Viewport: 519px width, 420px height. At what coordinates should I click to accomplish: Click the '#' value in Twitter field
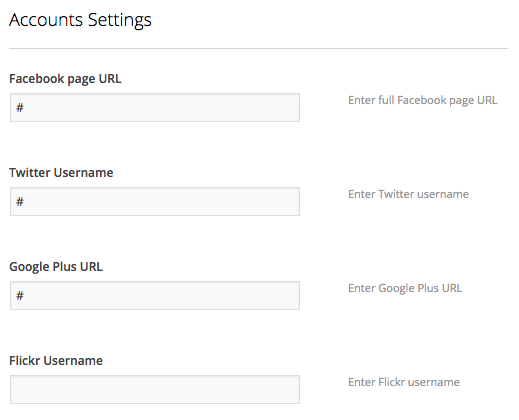(x=20, y=202)
